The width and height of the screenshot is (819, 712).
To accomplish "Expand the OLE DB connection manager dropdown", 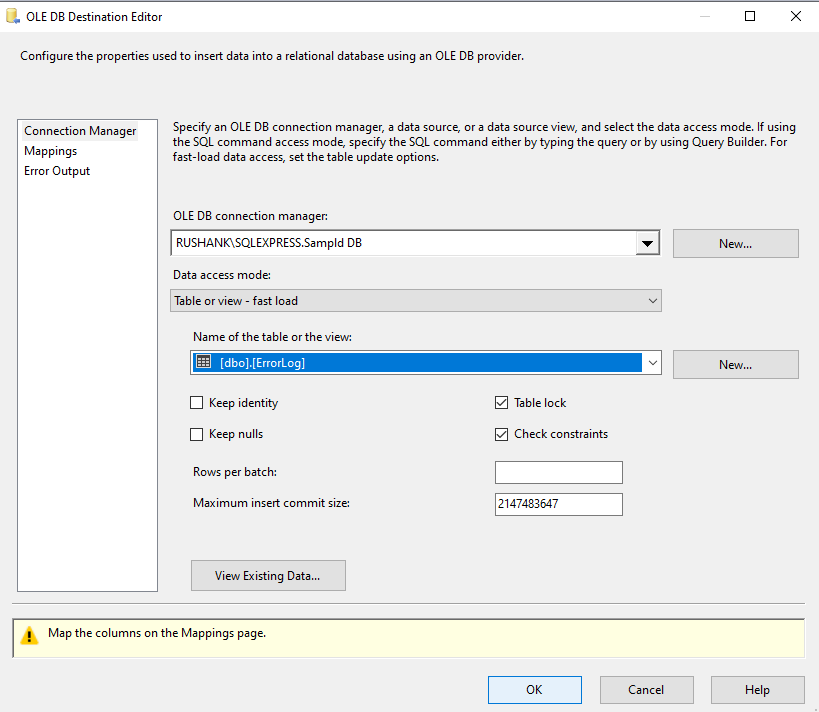I will (647, 243).
